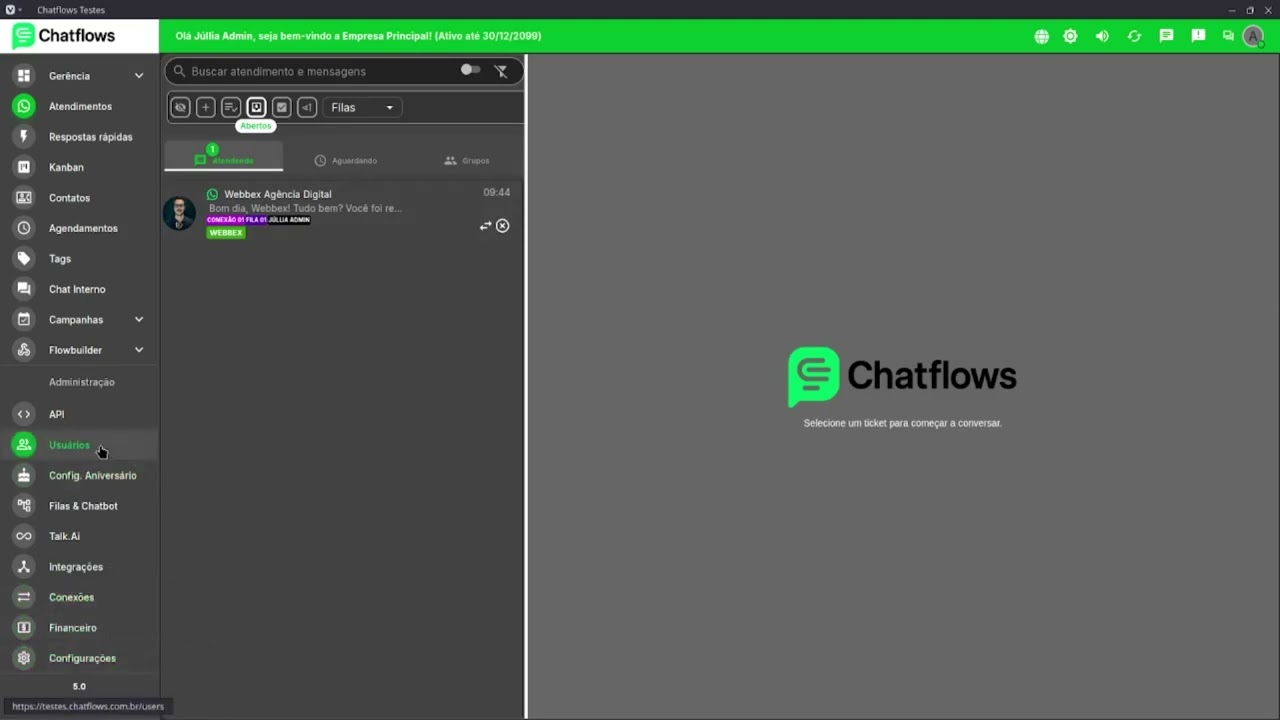Image resolution: width=1280 pixels, height=720 pixels.
Task: Open Contatos in the sidebar
Action: [x=80, y=198]
